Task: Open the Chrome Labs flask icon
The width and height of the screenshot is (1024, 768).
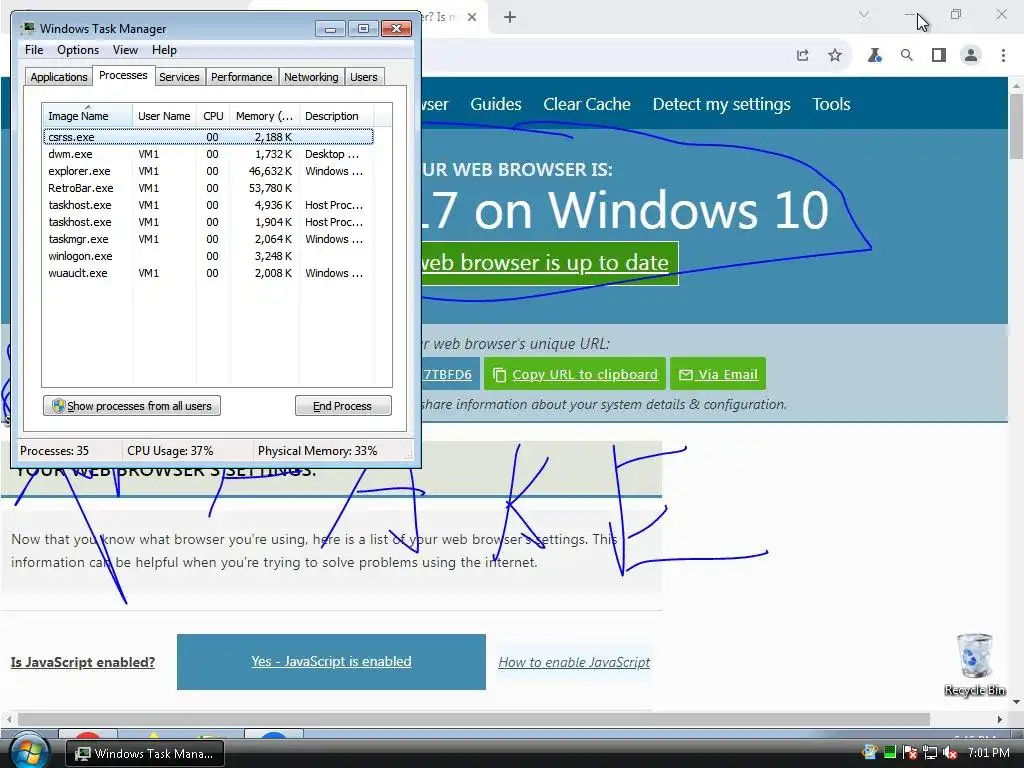Action: pyautogui.click(x=874, y=56)
